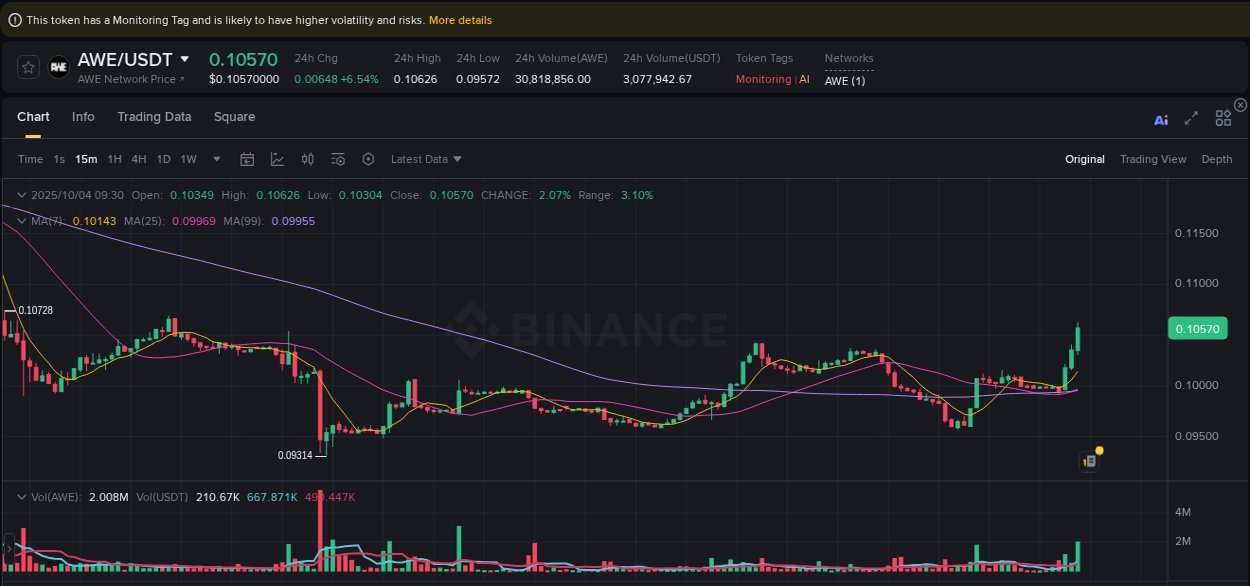Add AWE/USDT to favorites via star icon
Viewport: 1250px width, 586px height.
[27, 67]
